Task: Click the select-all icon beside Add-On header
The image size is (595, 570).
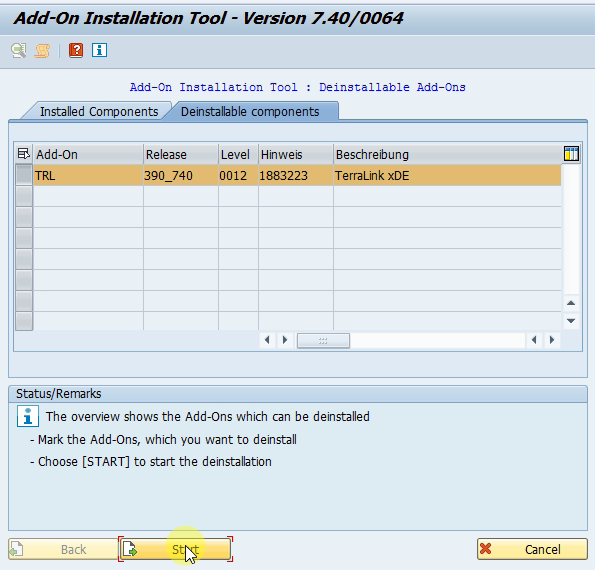Action: pyautogui.click(x=24, y=154)
